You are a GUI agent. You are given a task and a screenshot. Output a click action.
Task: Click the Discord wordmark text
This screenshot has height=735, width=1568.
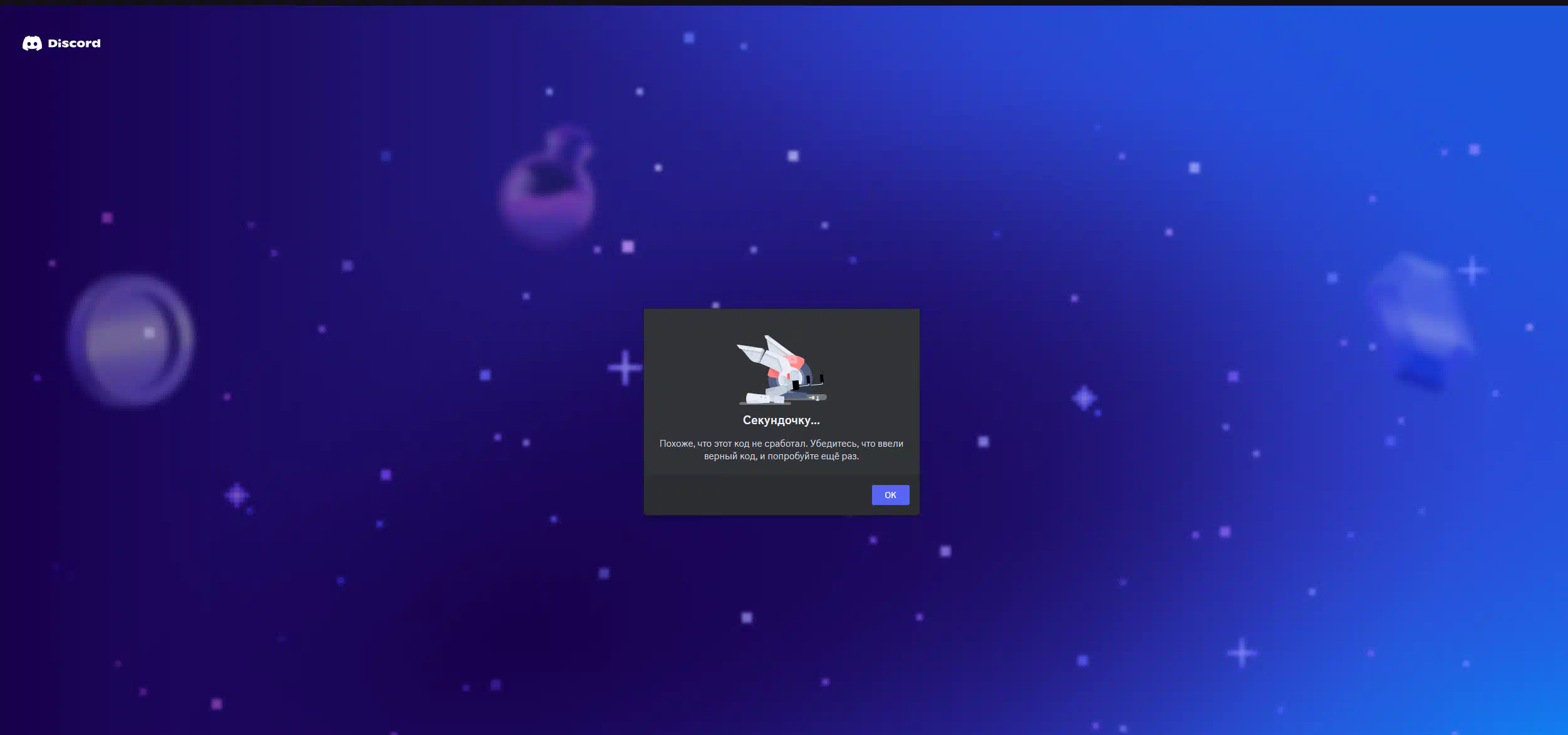(74, 43)
